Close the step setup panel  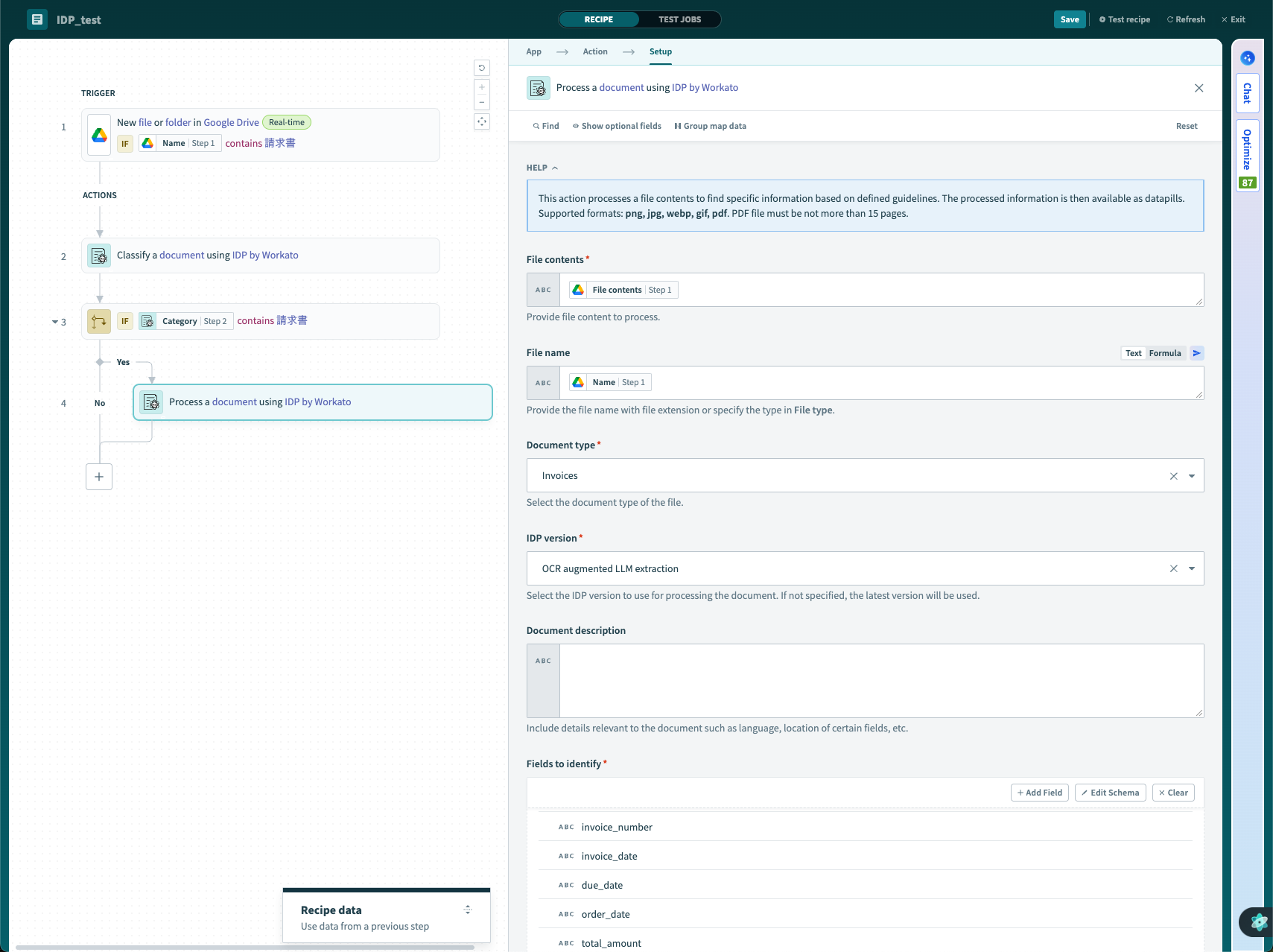[x=1199, y=88]
